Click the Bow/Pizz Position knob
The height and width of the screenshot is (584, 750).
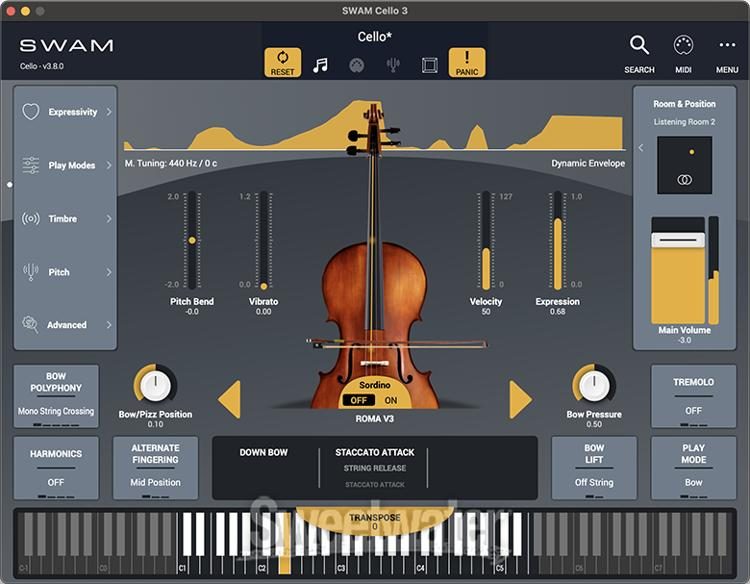pyautogui.click(x=155, y=386)
